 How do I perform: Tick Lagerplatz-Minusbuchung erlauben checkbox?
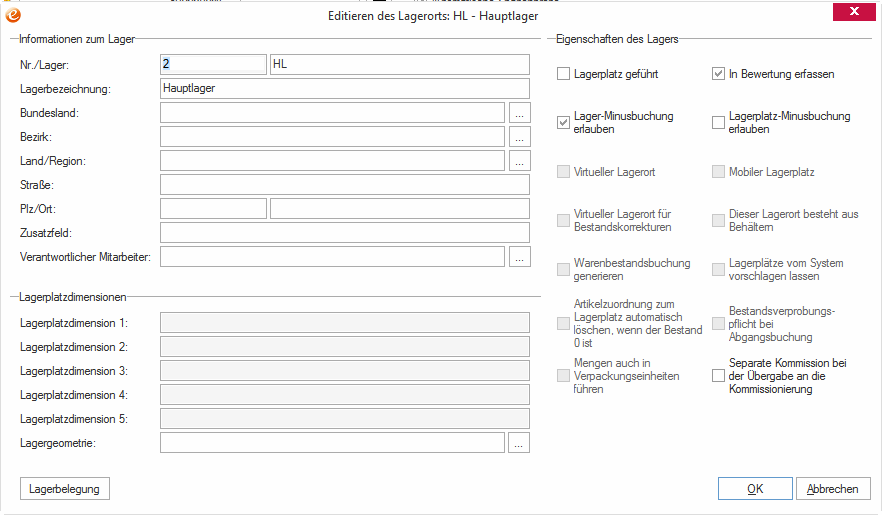click(718, 122)
